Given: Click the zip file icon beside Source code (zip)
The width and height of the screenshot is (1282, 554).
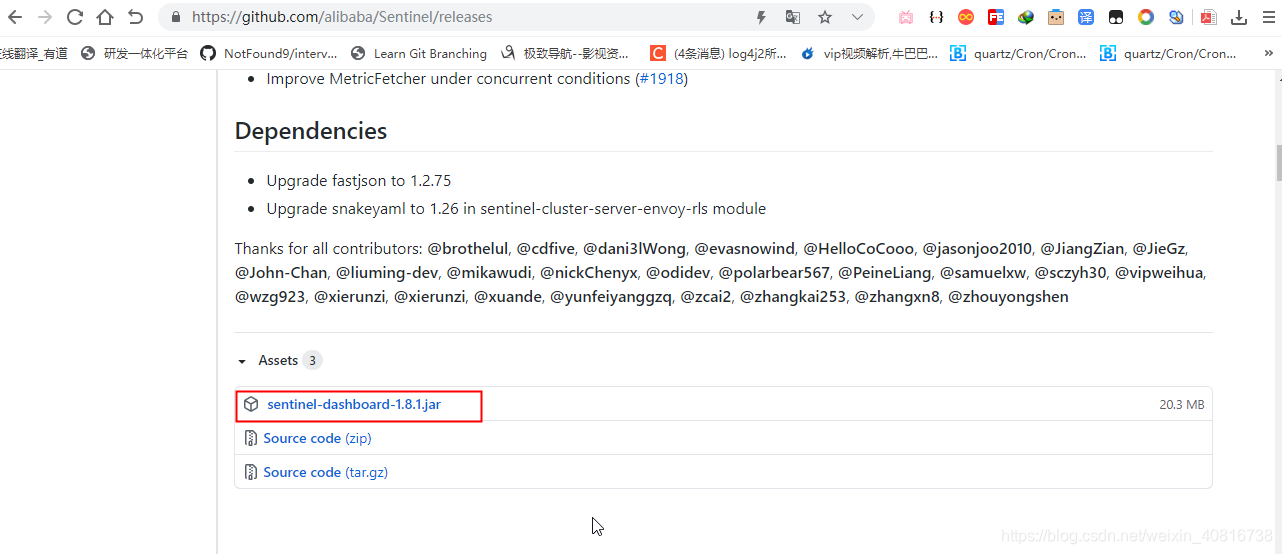Looking at the screenshot, I should tap(251, 438).
